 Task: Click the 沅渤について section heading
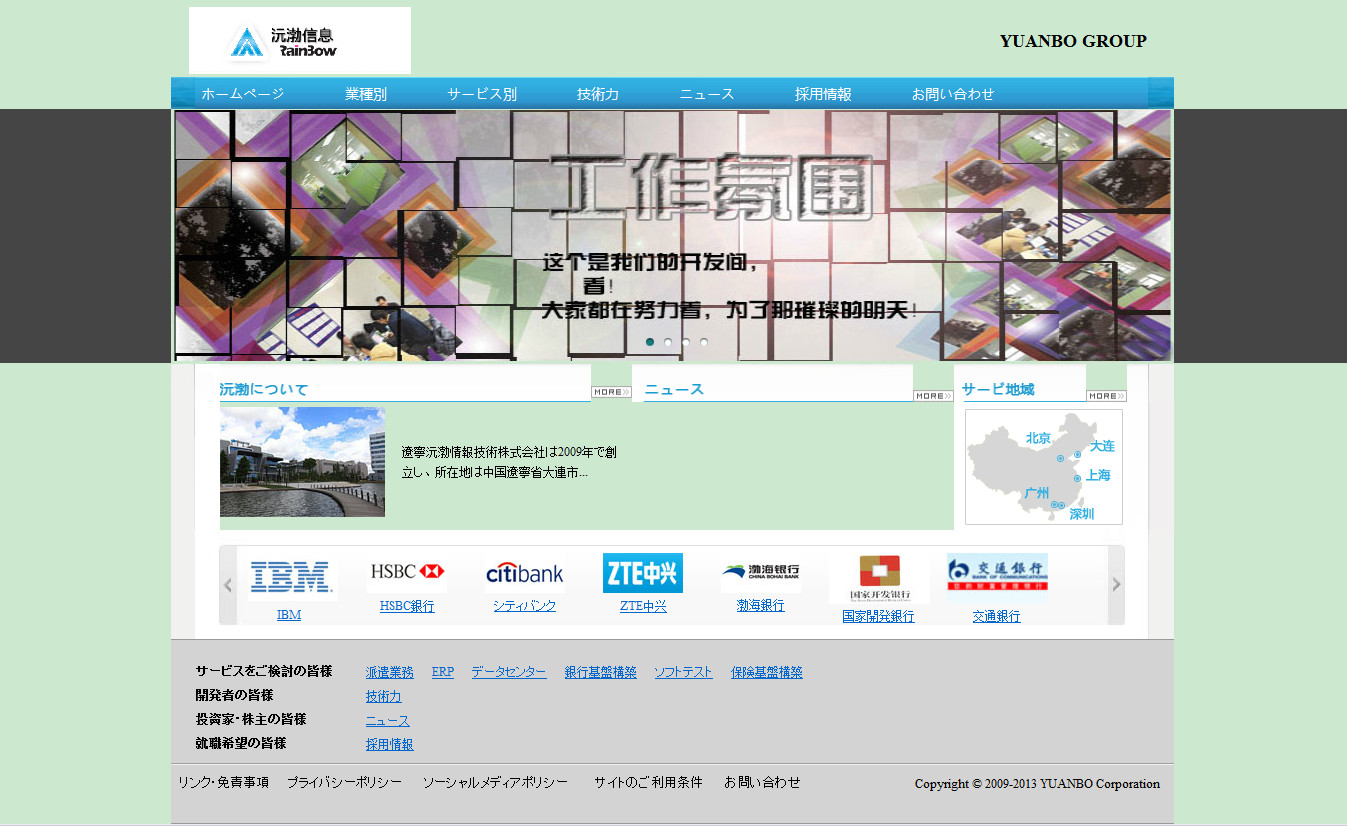(x=264, y=390)
